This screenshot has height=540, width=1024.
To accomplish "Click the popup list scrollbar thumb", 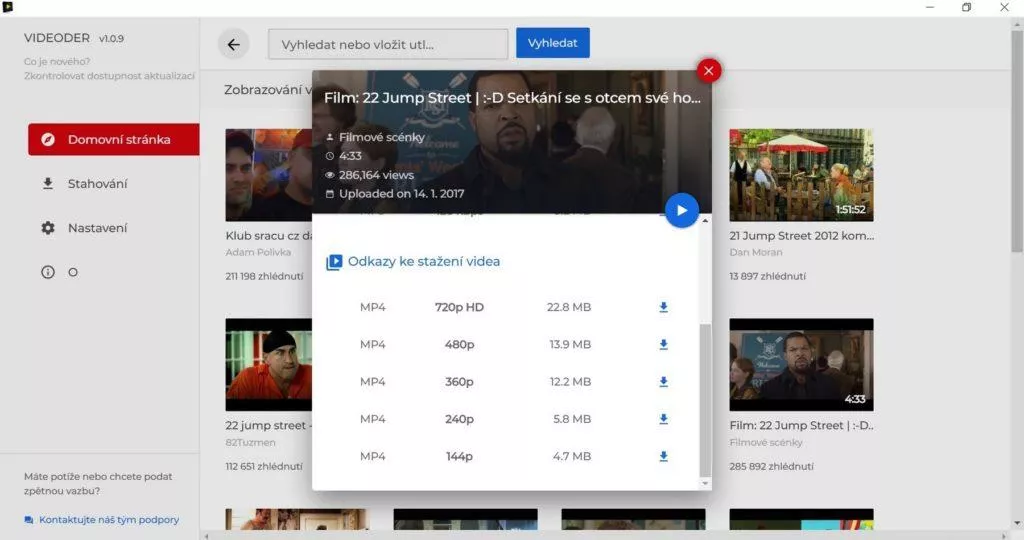I will click(705, 400).
